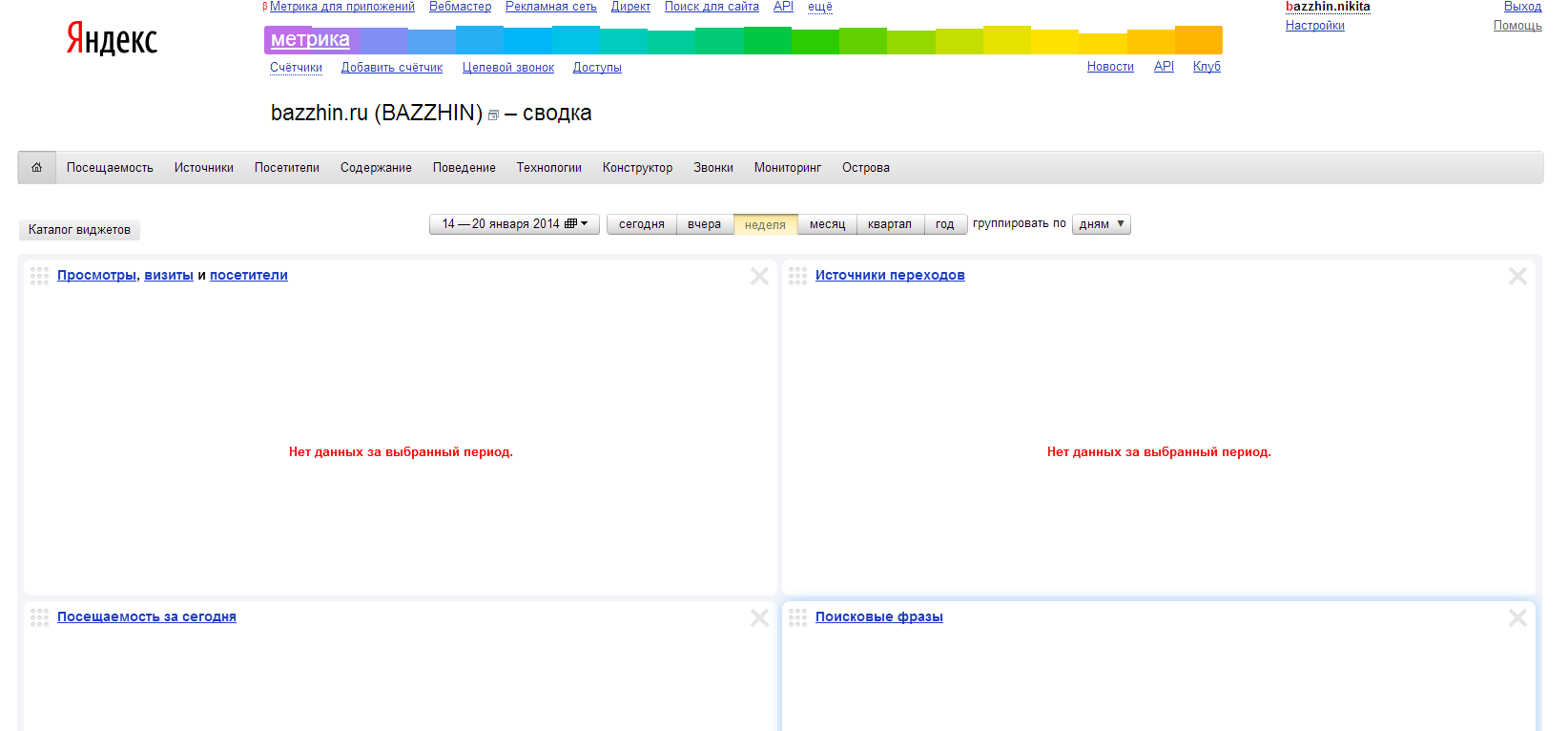Open Поиск для сайта link
Image resolution: width=1568 pixels, height=731 pixels.
712,7
